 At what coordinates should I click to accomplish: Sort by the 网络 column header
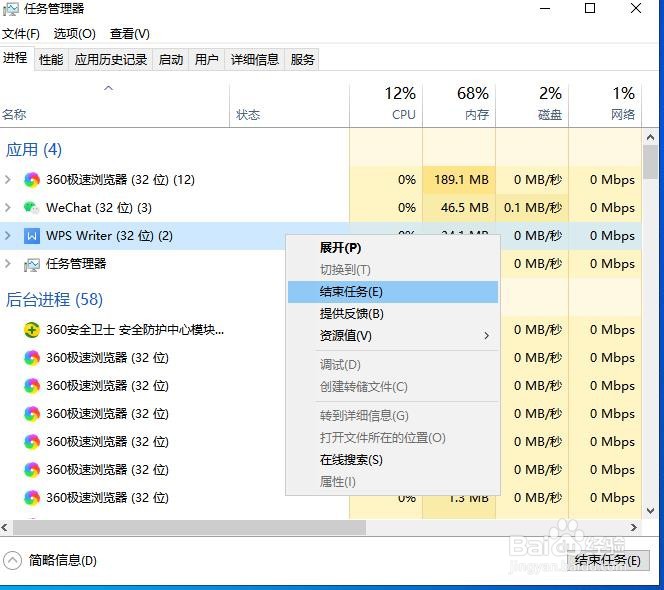[x=605, y=105]
